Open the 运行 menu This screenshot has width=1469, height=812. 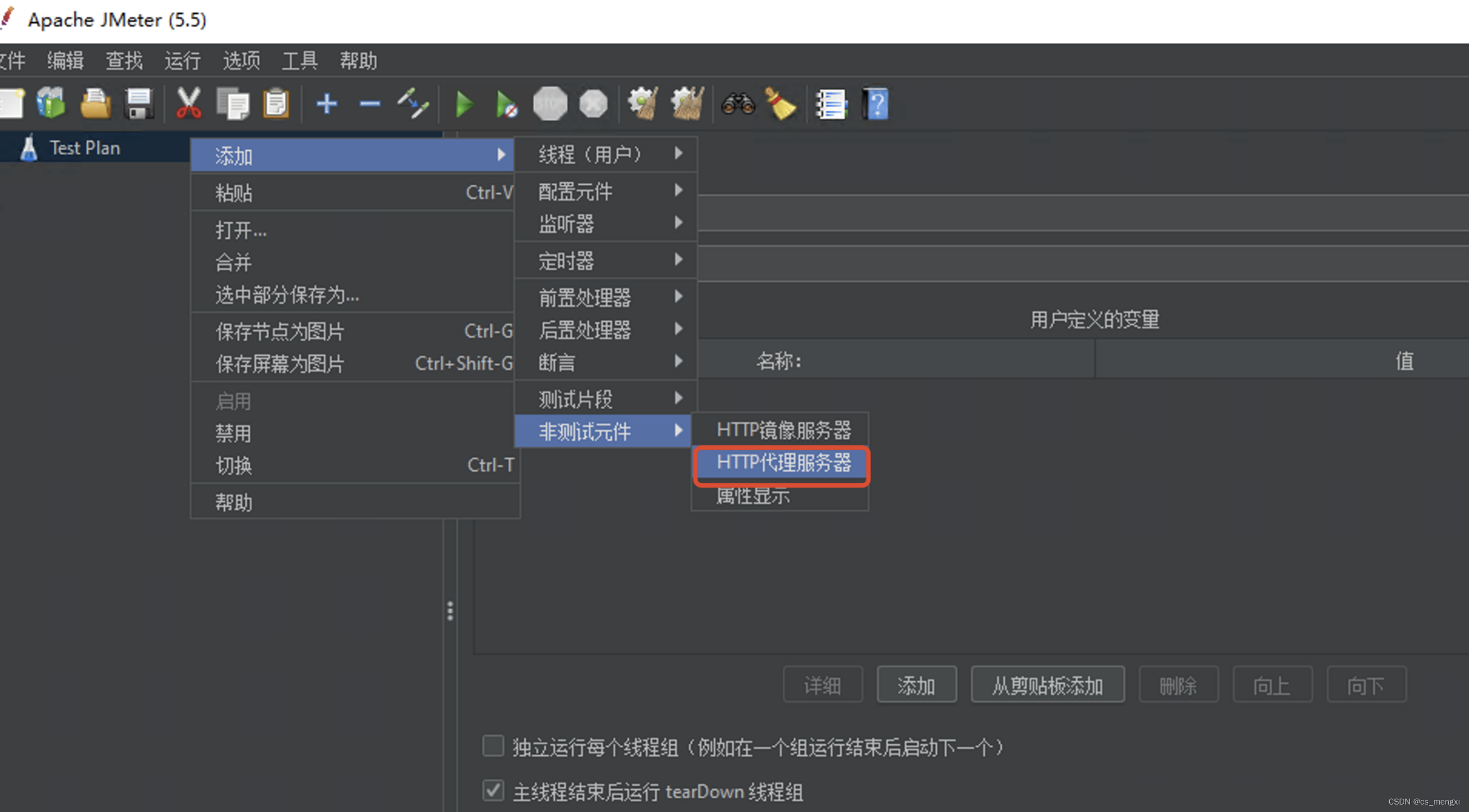182,60
